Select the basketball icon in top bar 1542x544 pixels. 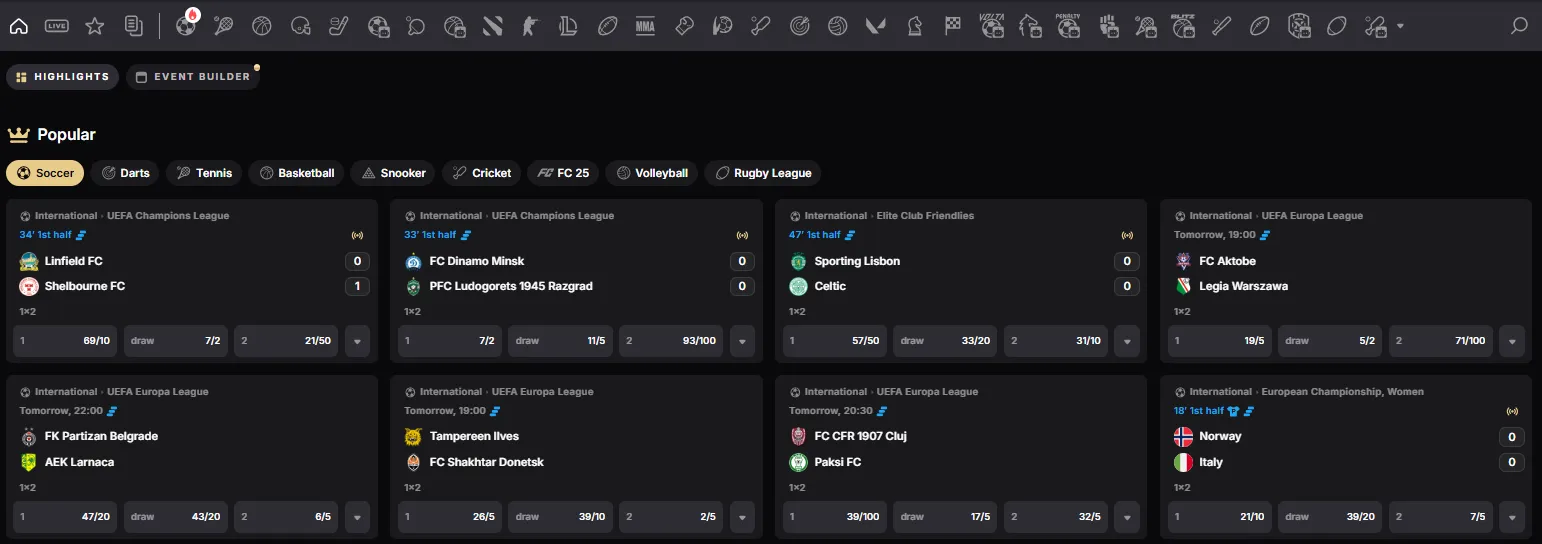(262, 26)
